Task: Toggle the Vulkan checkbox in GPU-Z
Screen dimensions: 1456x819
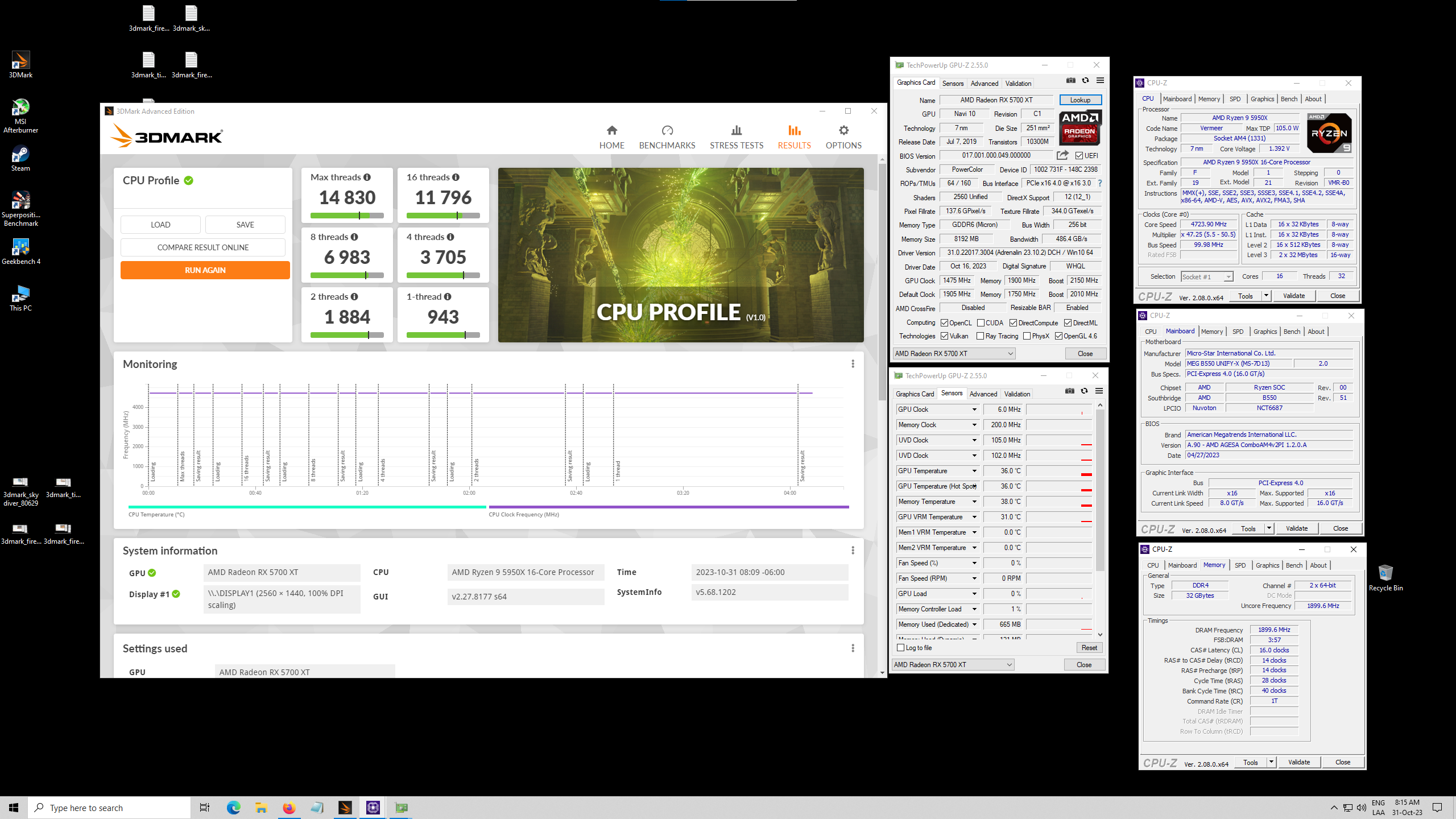Action: 944,336
